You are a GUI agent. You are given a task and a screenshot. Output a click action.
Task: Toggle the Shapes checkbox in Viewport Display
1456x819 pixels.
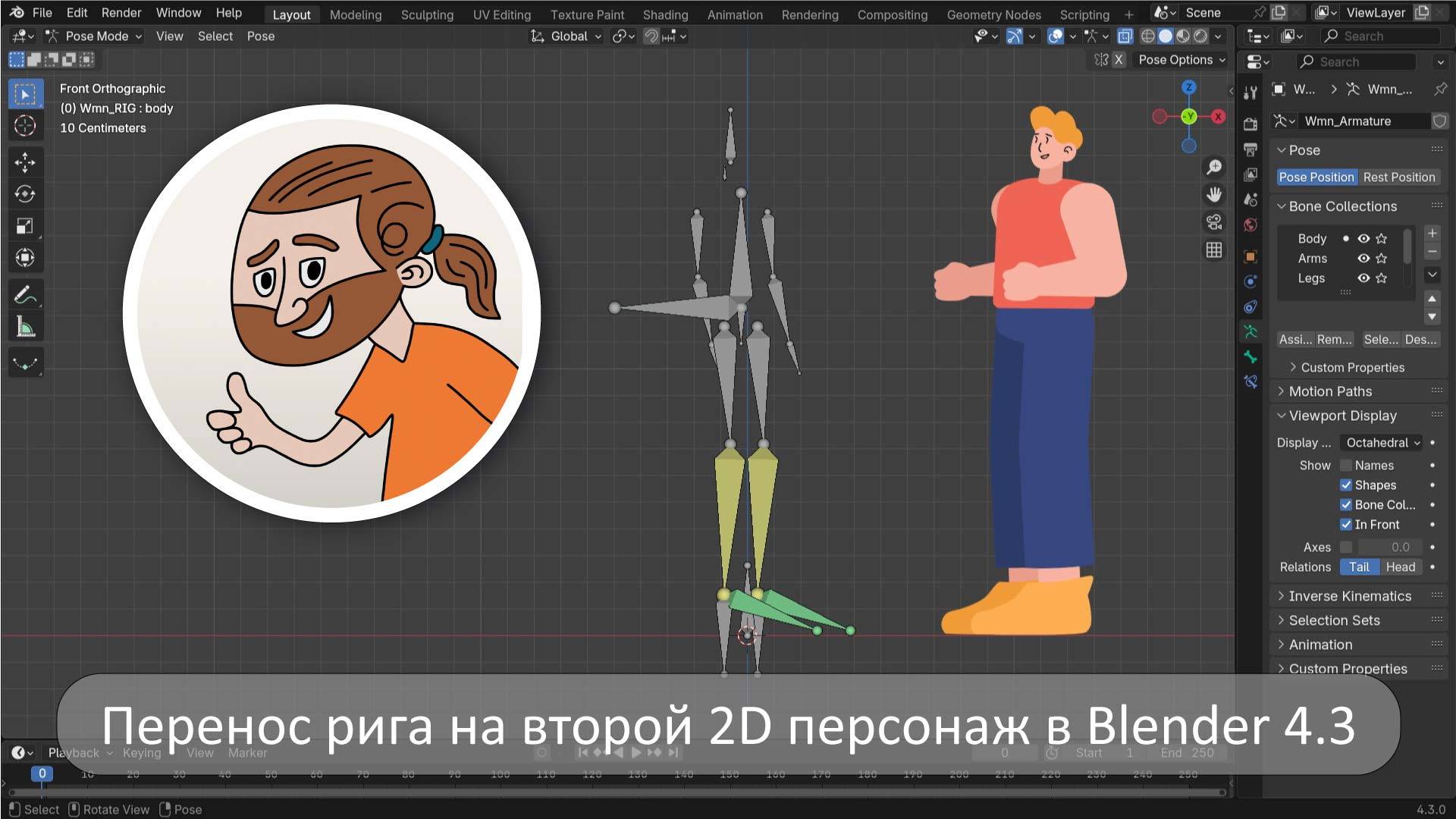[x=1346, y=485]
